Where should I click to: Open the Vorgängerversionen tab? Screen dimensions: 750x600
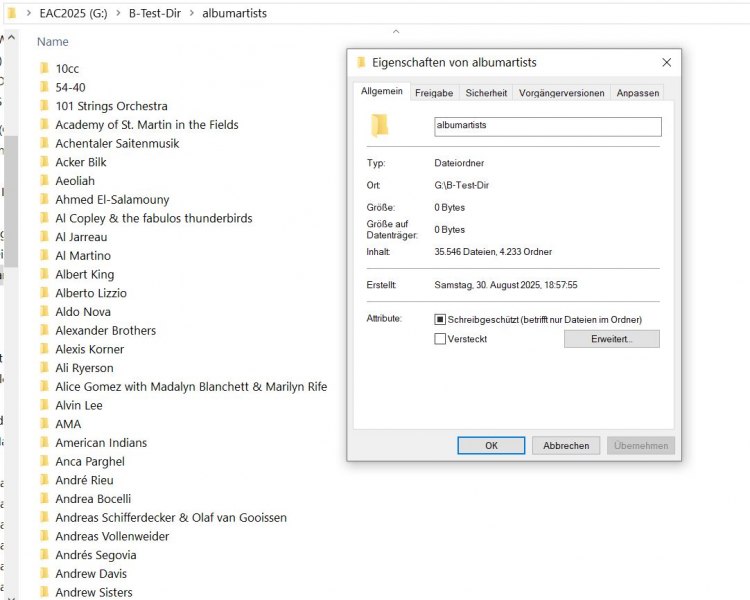[561, 92]
